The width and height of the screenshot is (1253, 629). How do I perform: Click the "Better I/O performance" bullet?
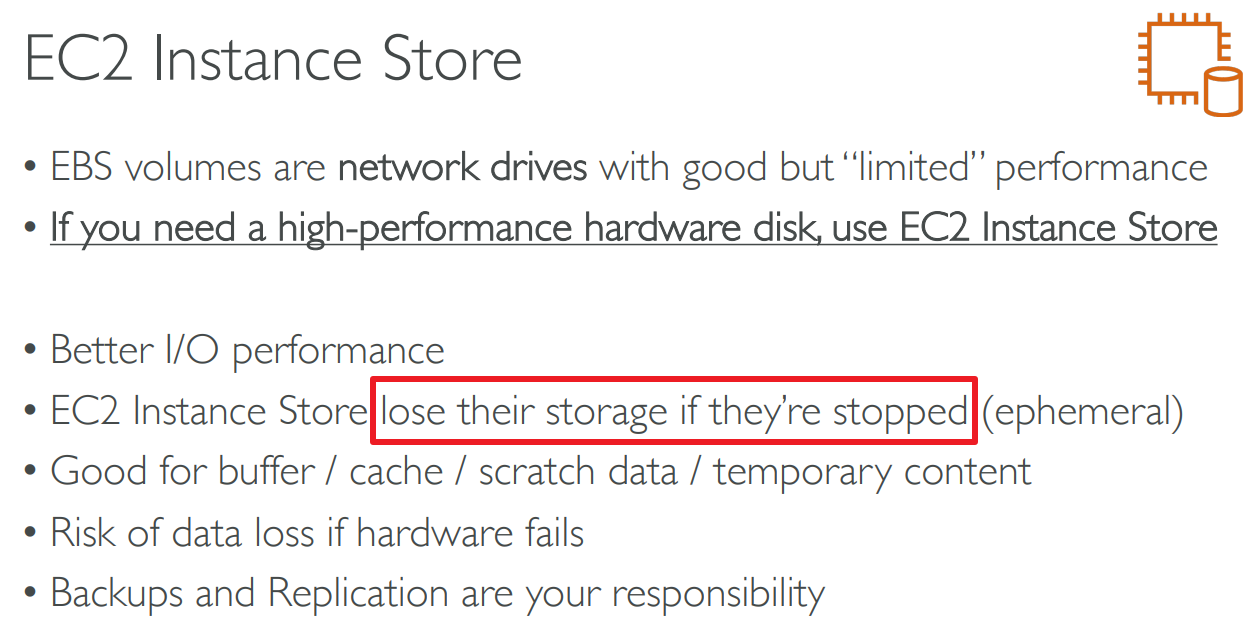(x=248, y=350)
